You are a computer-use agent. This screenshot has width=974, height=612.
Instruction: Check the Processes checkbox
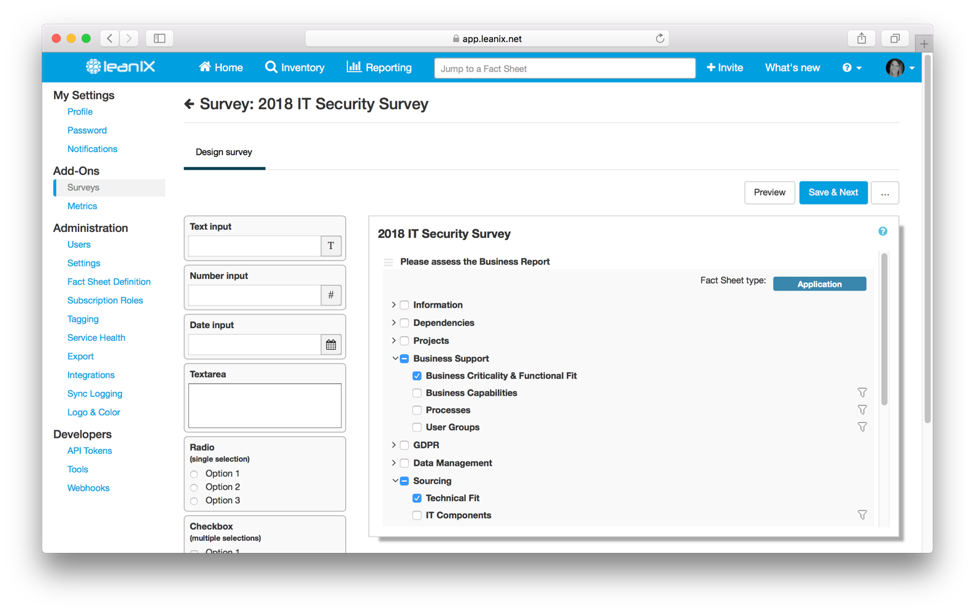(416, 409)
